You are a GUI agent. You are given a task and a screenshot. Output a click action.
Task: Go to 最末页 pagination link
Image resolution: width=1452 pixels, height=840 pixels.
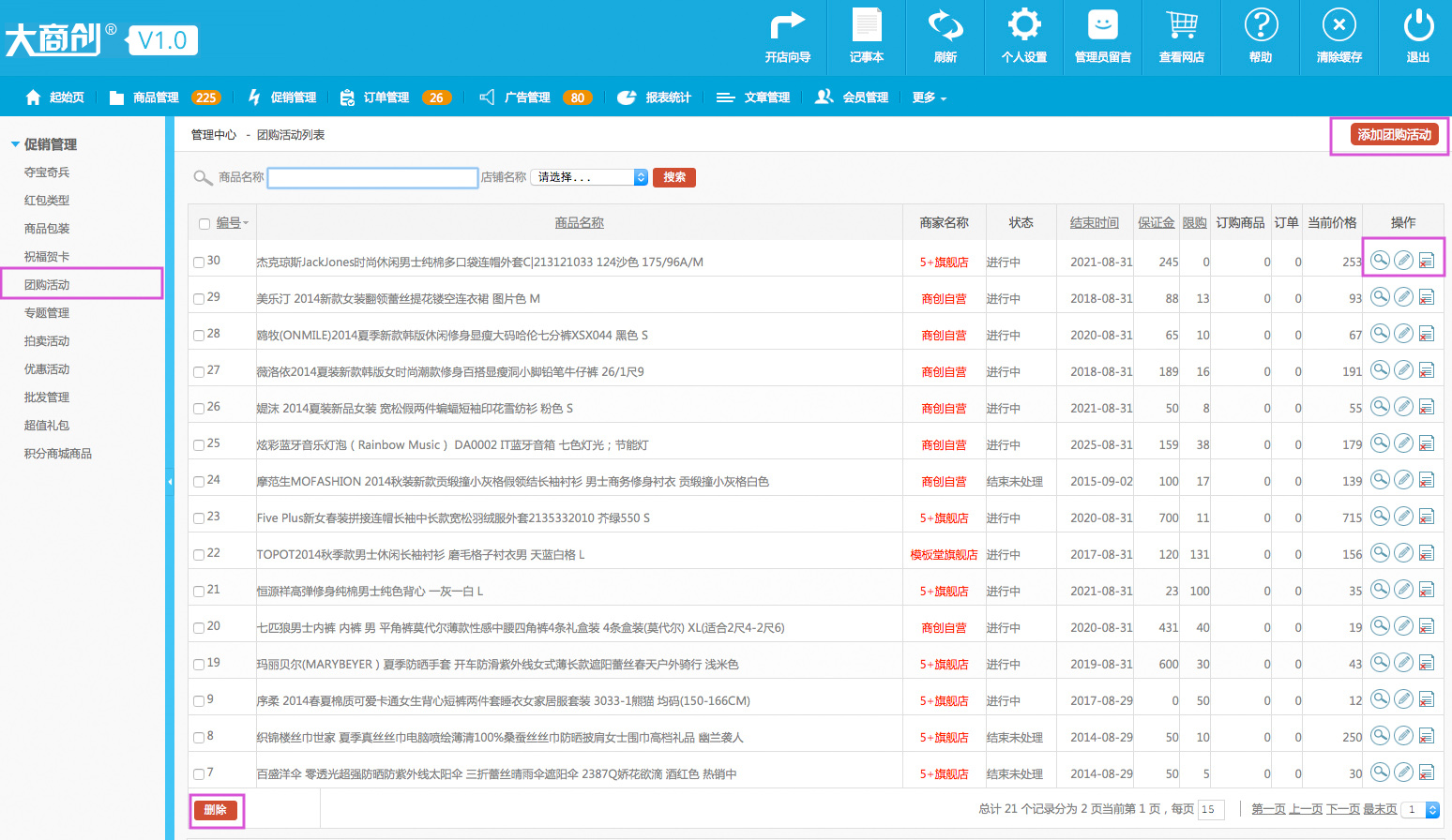click(x=1380, y=809)
